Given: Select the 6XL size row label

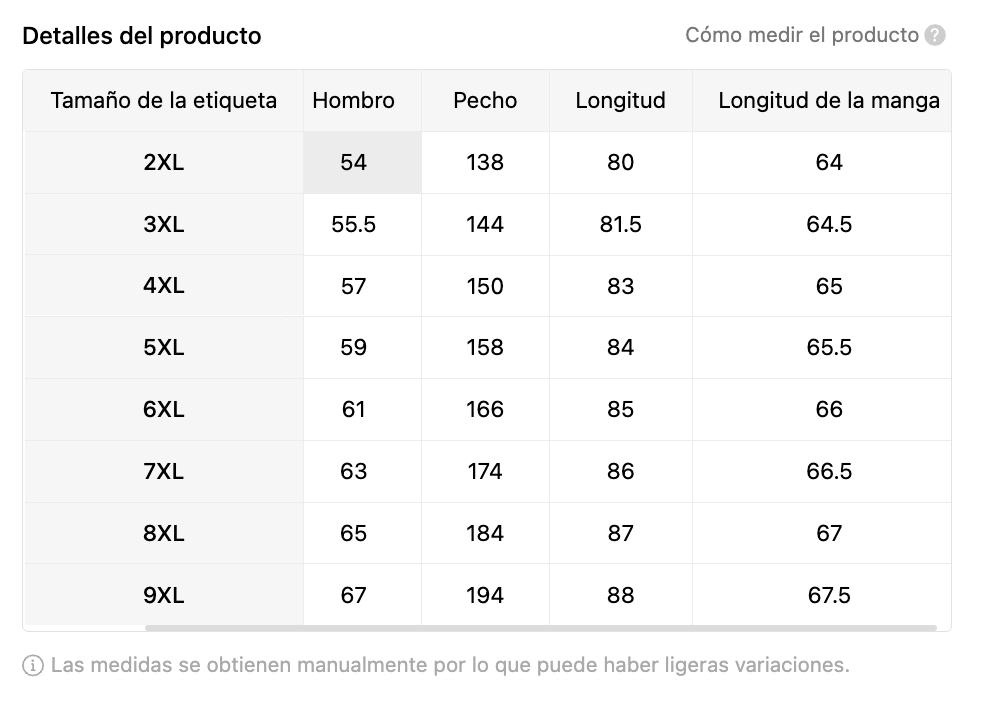Looking at the screenshot, I should tap(163, 409).
